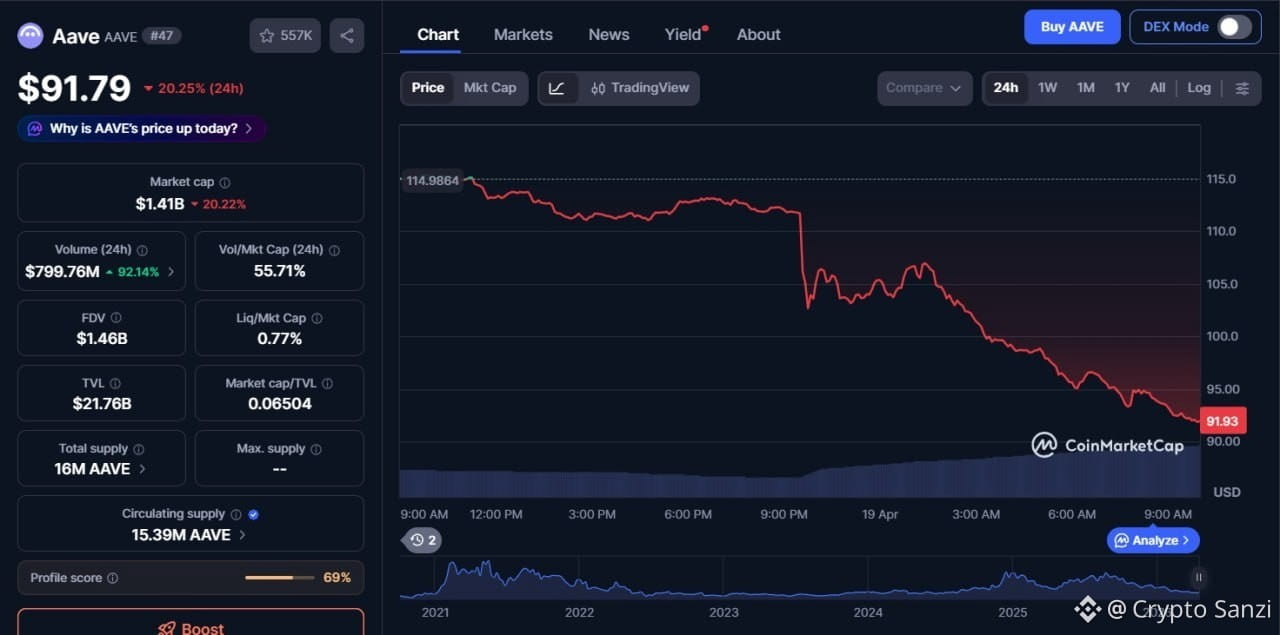
Task: Click Profile score info icon
Action: pos(112,578)
